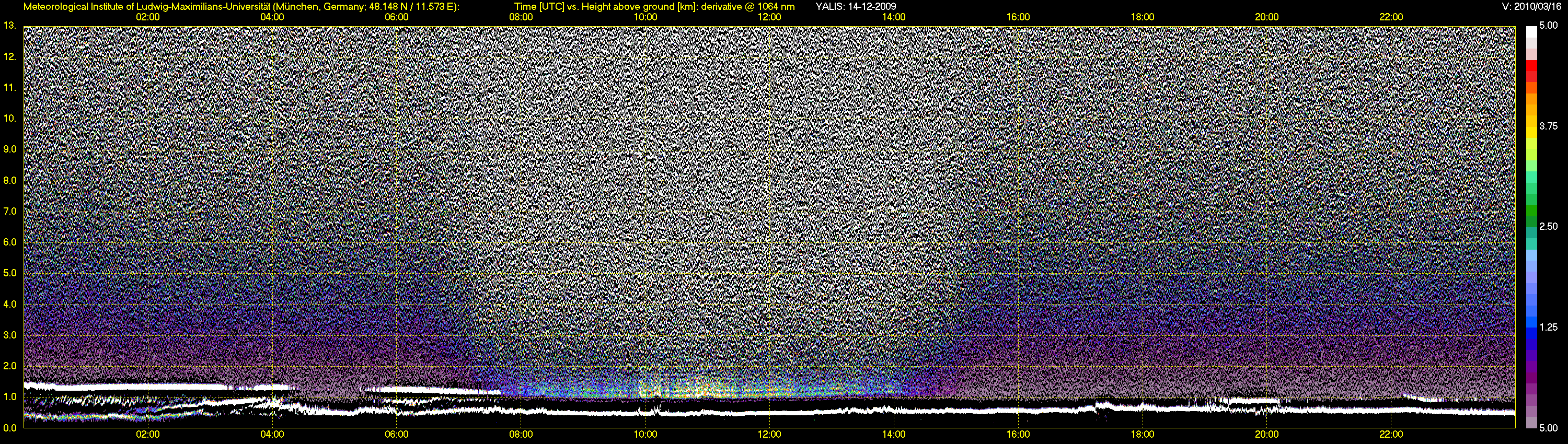Click the '11.' height axis label

click(9, 88)
